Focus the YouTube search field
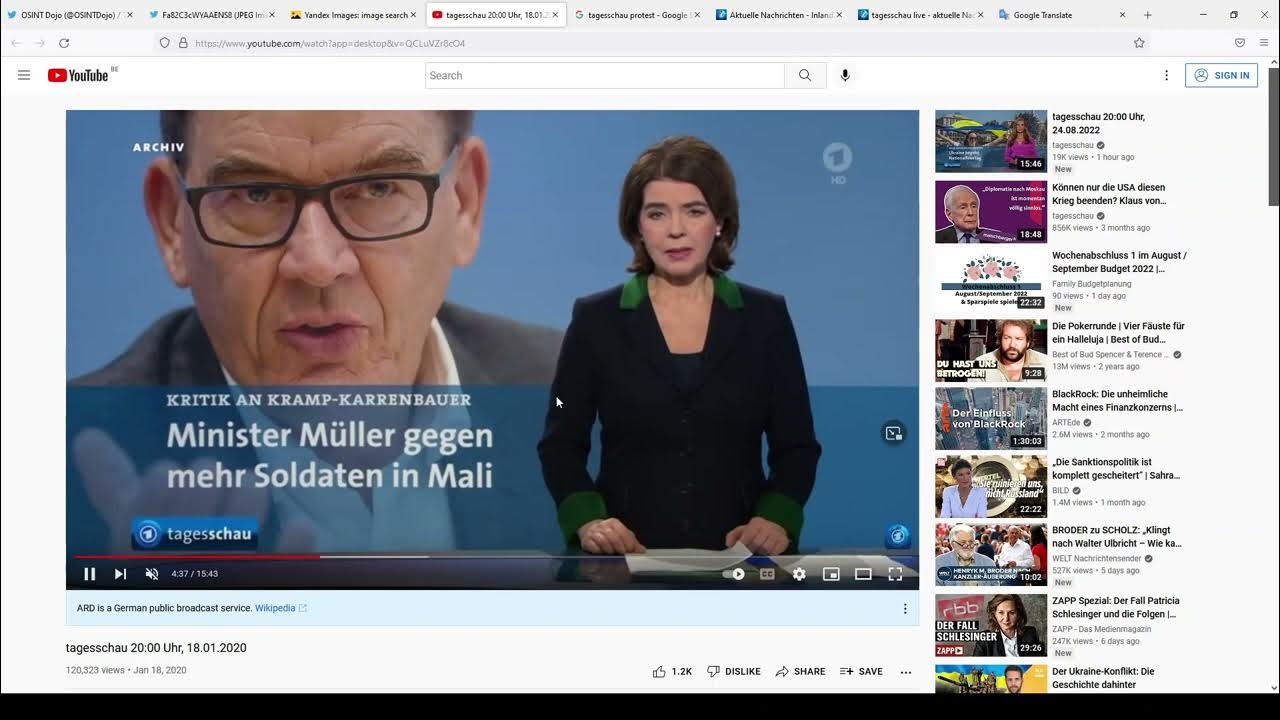 (x=605, y=75)
